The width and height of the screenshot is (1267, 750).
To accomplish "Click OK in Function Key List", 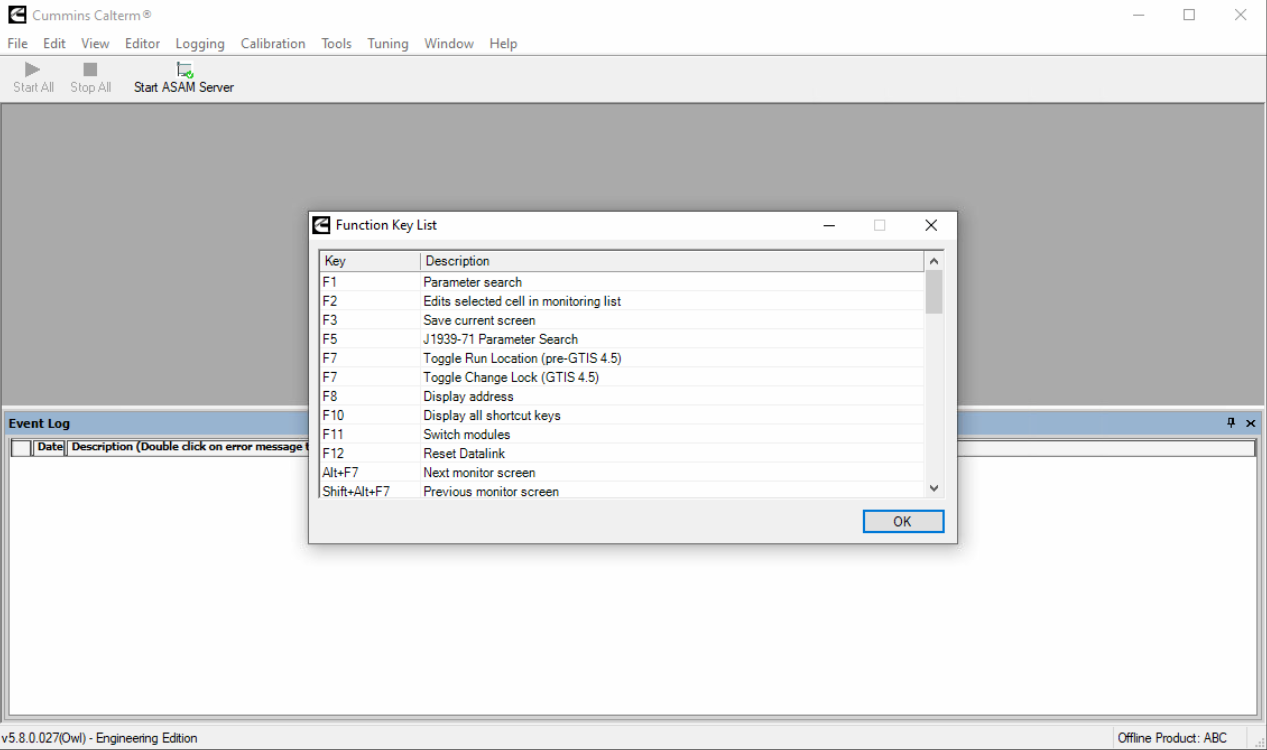I will tap(902, 521).
